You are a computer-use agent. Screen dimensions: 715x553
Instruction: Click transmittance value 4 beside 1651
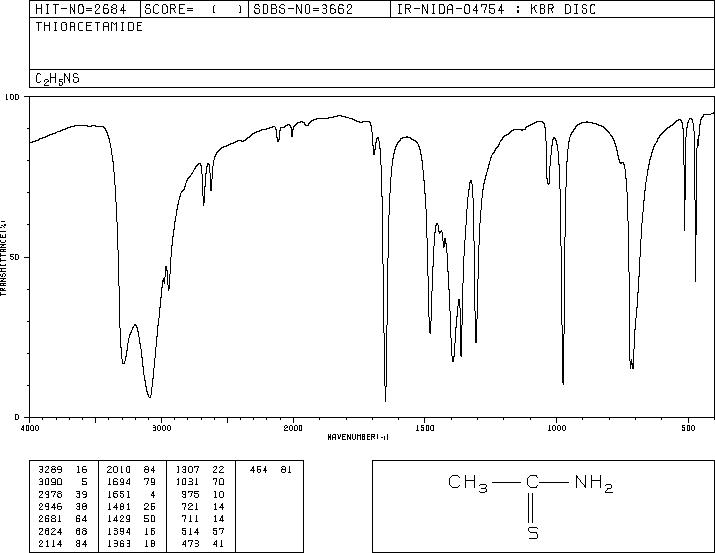point(153,494)
